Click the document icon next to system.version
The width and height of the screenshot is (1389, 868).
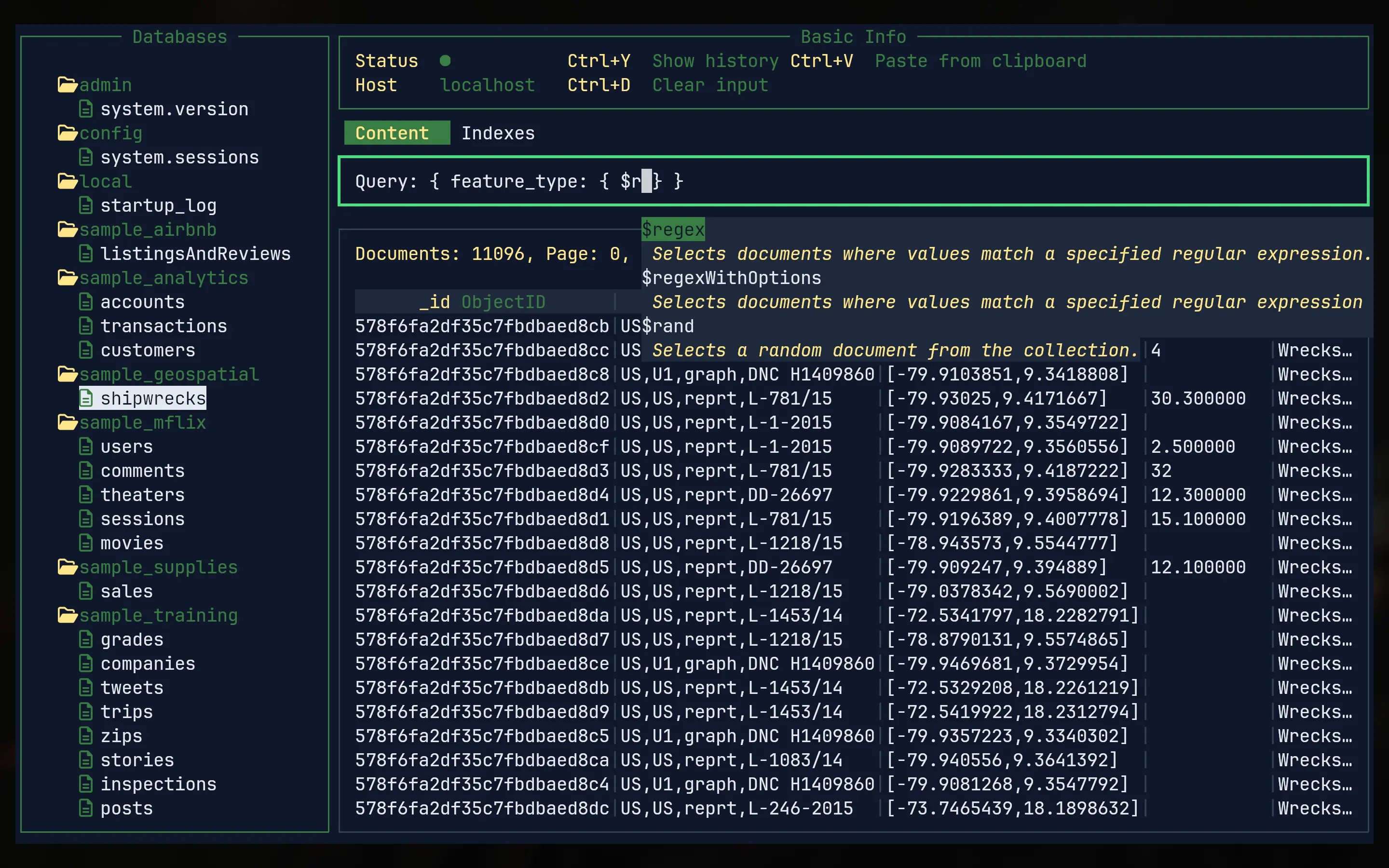87,108
